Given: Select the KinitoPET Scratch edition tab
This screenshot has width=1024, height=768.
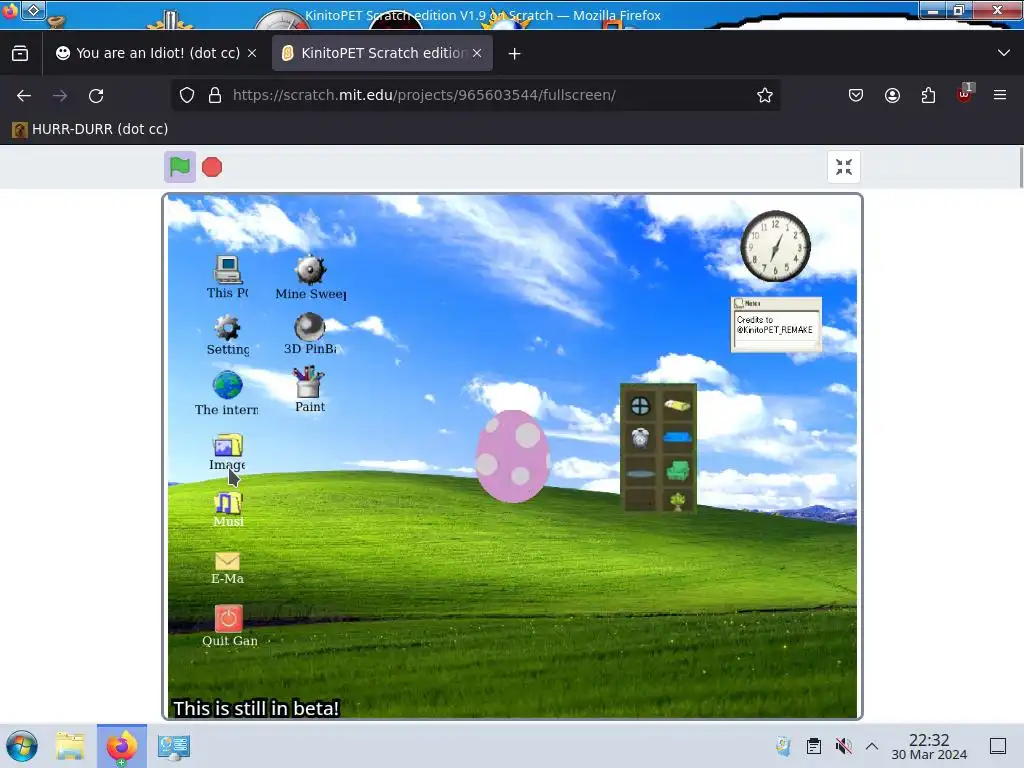Looking at the screenshot, I should (382, 53).
